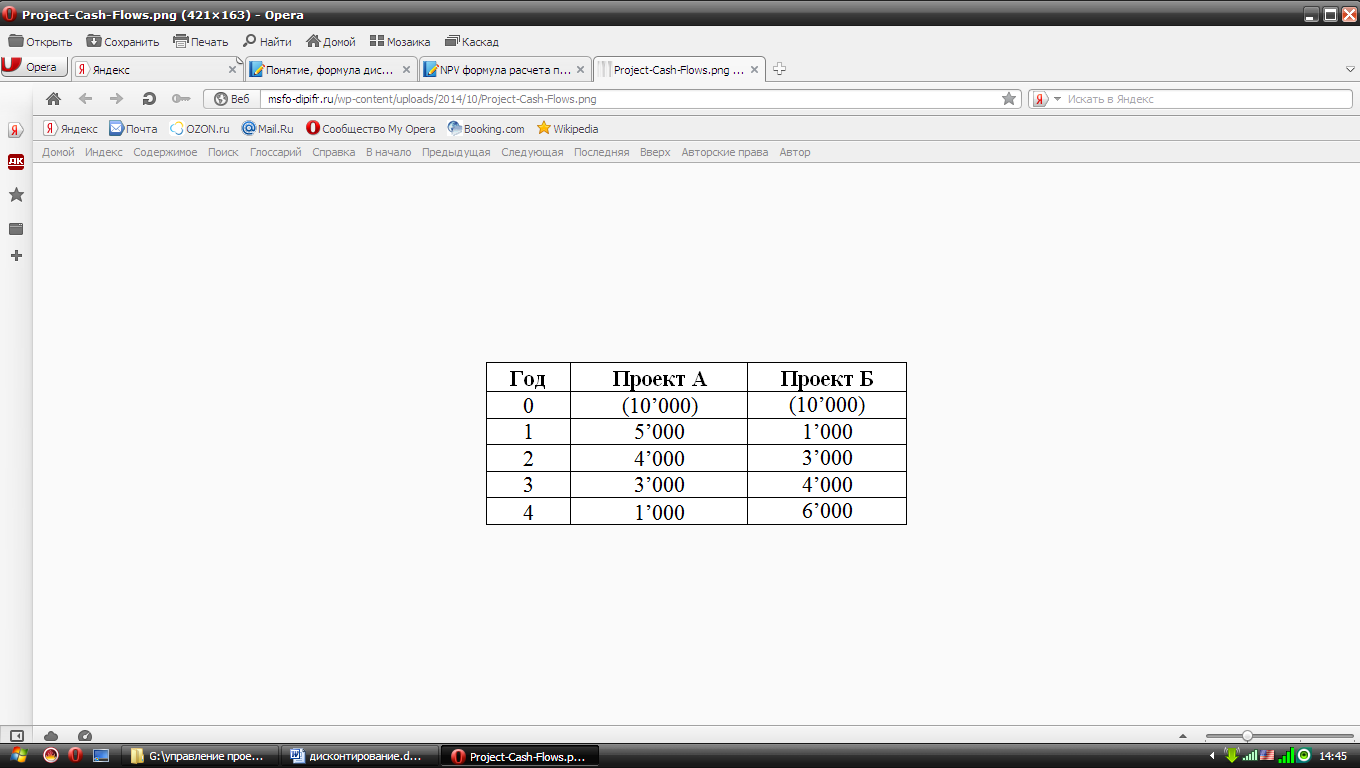Open the Яндекс bookmark

[x=70, y=128]
